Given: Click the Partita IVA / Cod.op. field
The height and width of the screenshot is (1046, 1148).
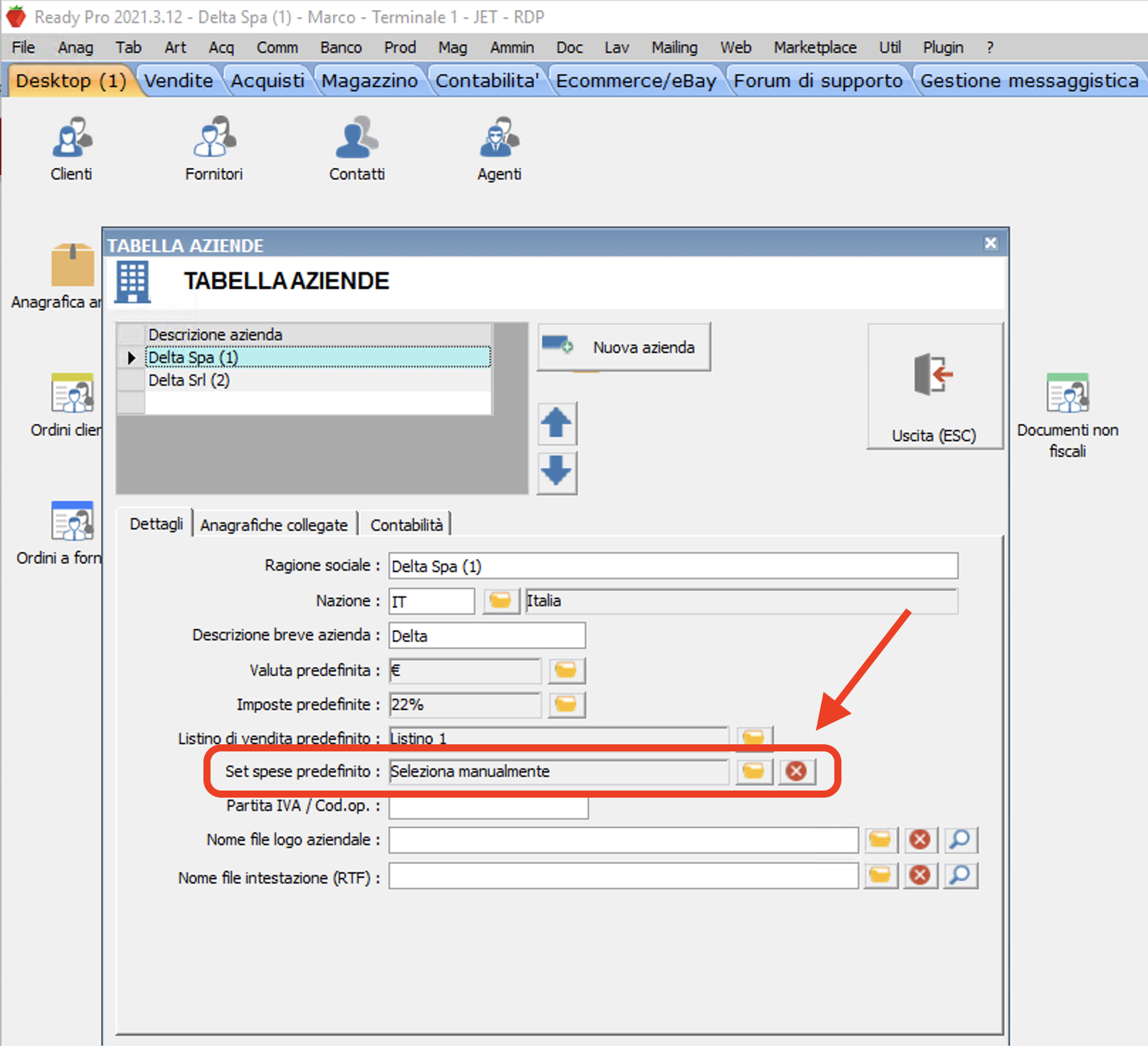Looking at the screenshot, I should [x=489, y=807].
